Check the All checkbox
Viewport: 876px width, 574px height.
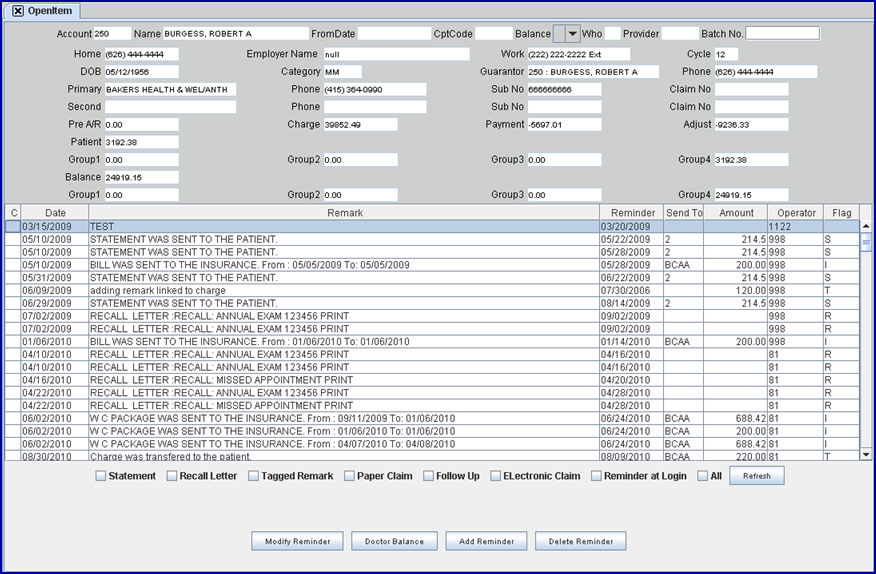click(703, 476)
